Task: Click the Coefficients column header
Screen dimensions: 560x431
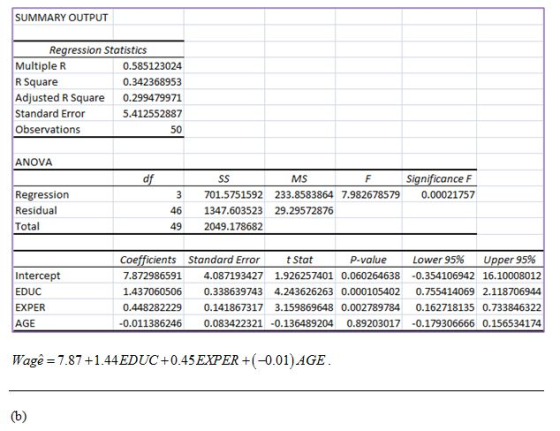Action: click(x=148, y=260)
